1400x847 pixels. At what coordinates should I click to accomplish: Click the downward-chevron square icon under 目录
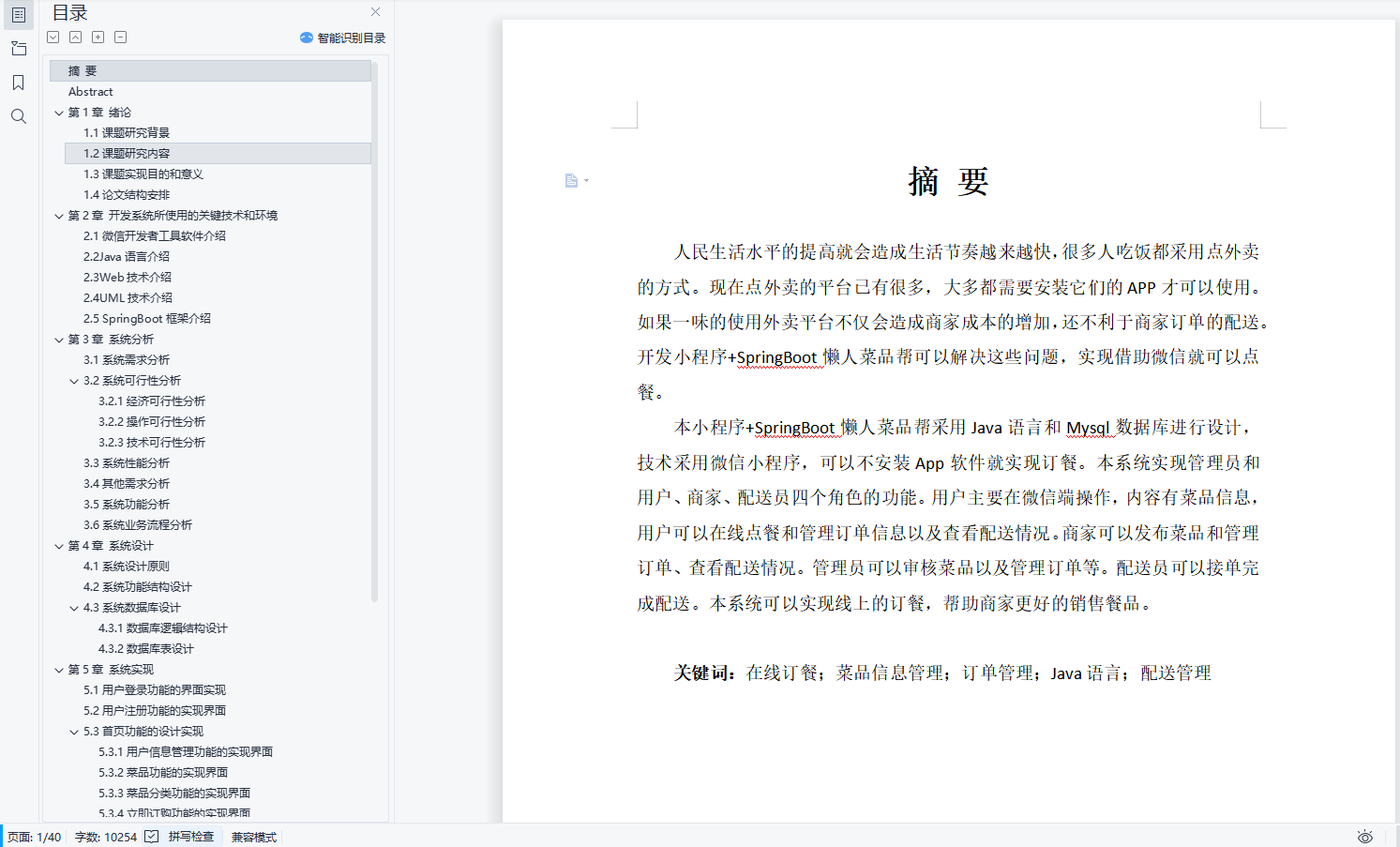point(53,38)
